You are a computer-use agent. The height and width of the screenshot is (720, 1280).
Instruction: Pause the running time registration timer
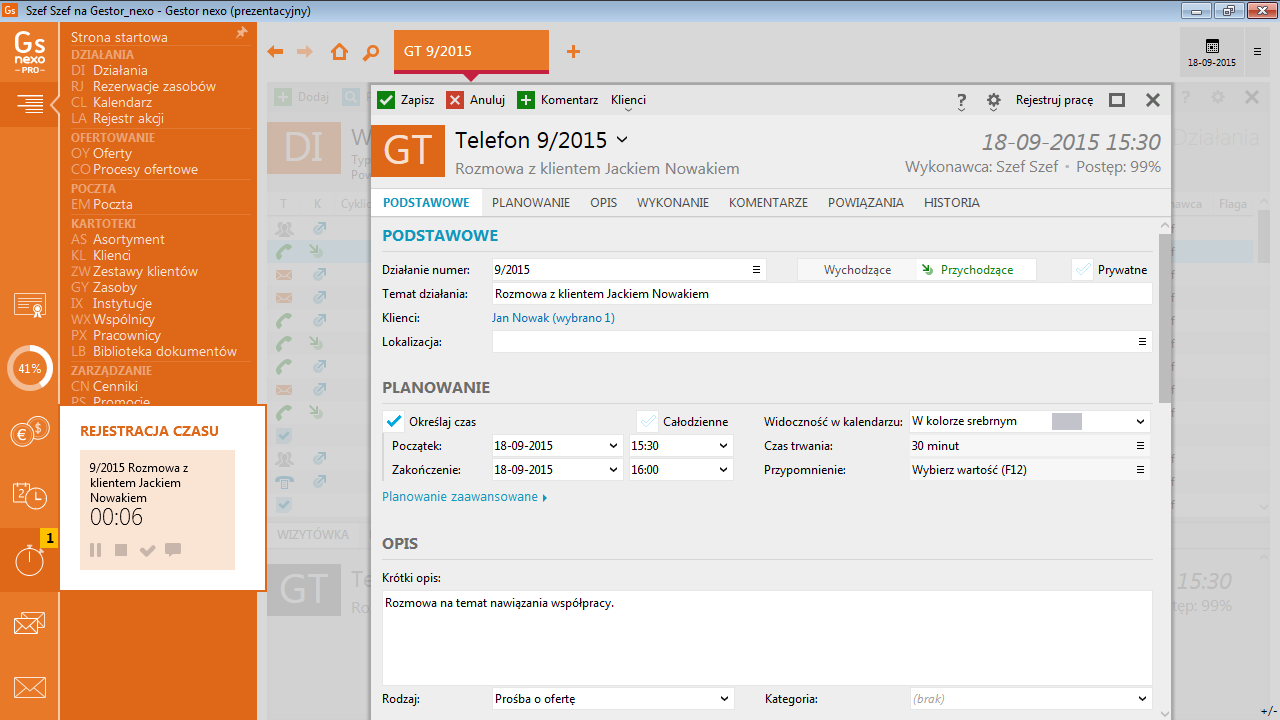point(96,550)
